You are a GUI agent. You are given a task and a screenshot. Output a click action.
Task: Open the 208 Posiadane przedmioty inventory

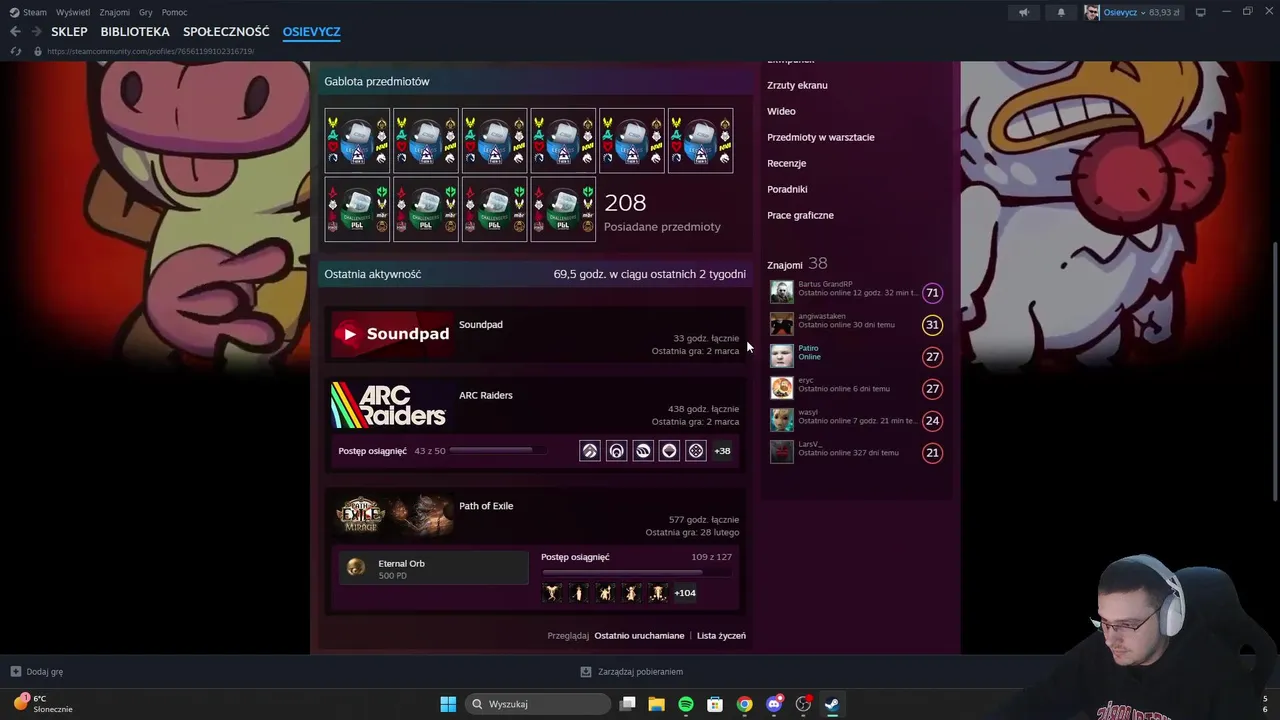click(x=662, y=213)
